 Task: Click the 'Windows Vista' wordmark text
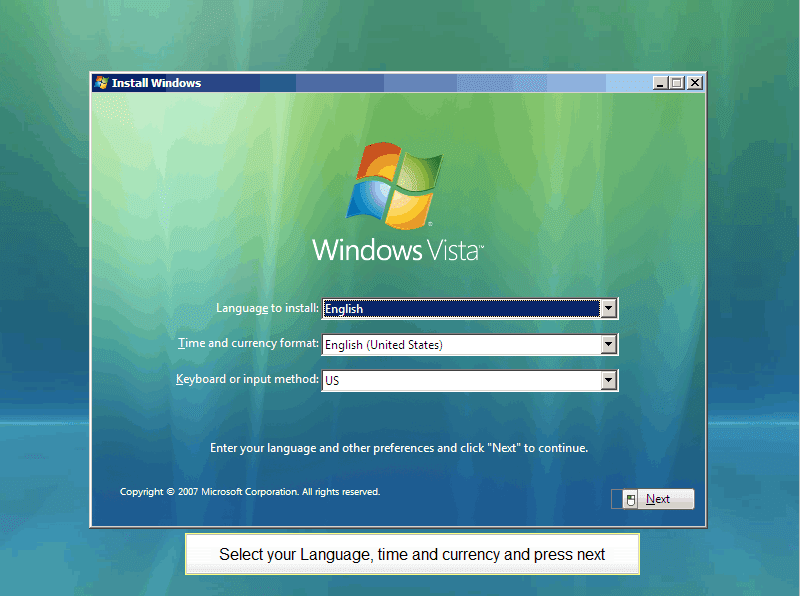(x=398, y=250)
